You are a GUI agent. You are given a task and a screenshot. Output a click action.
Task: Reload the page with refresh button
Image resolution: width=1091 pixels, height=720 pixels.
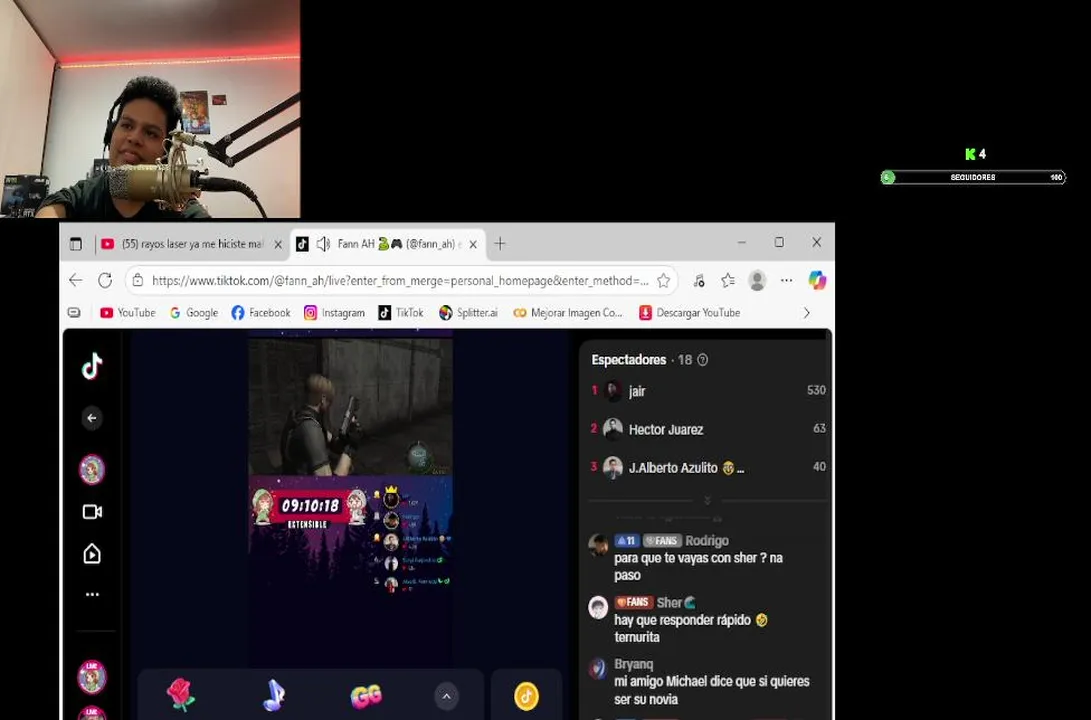tap(105, 280)
